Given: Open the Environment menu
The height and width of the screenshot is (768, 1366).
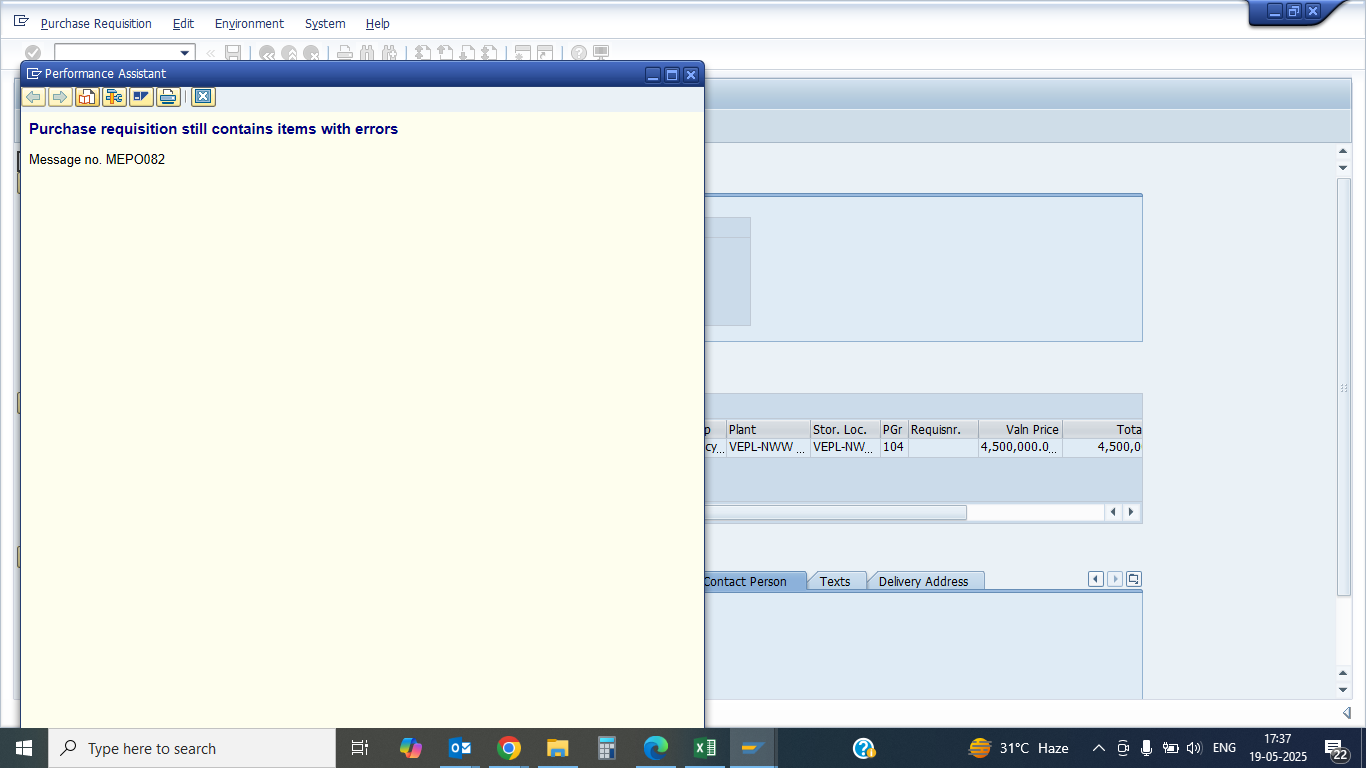Looking at the screenshot, I should (249, 23).
